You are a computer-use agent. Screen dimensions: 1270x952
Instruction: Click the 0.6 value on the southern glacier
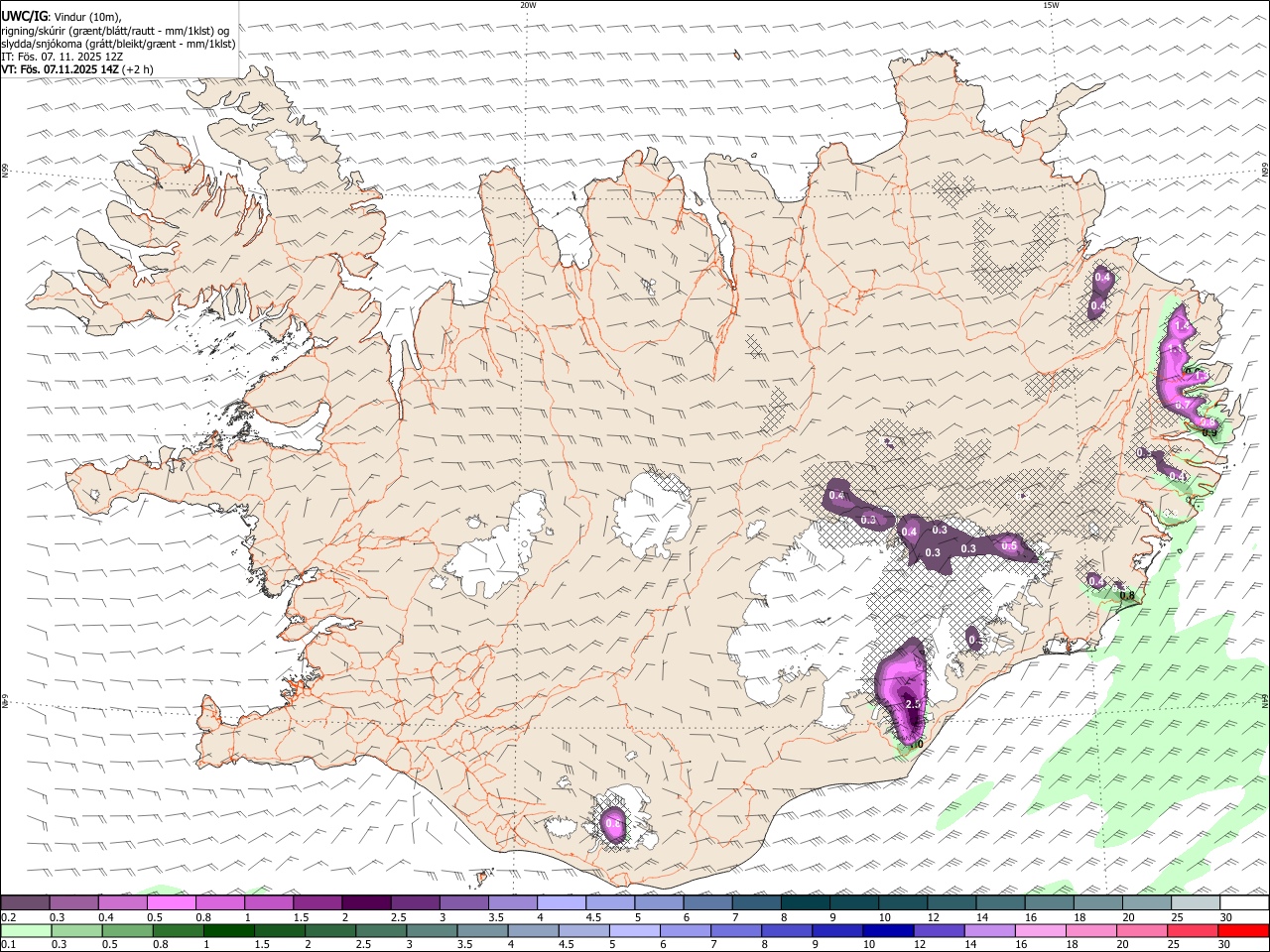click(x=612, y=822)
